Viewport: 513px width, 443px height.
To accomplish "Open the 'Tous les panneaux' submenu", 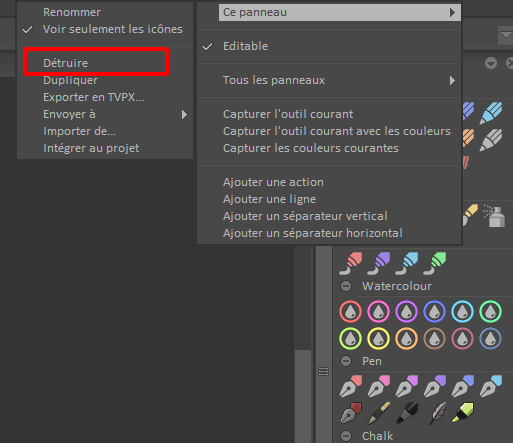I will click(329, 80).
